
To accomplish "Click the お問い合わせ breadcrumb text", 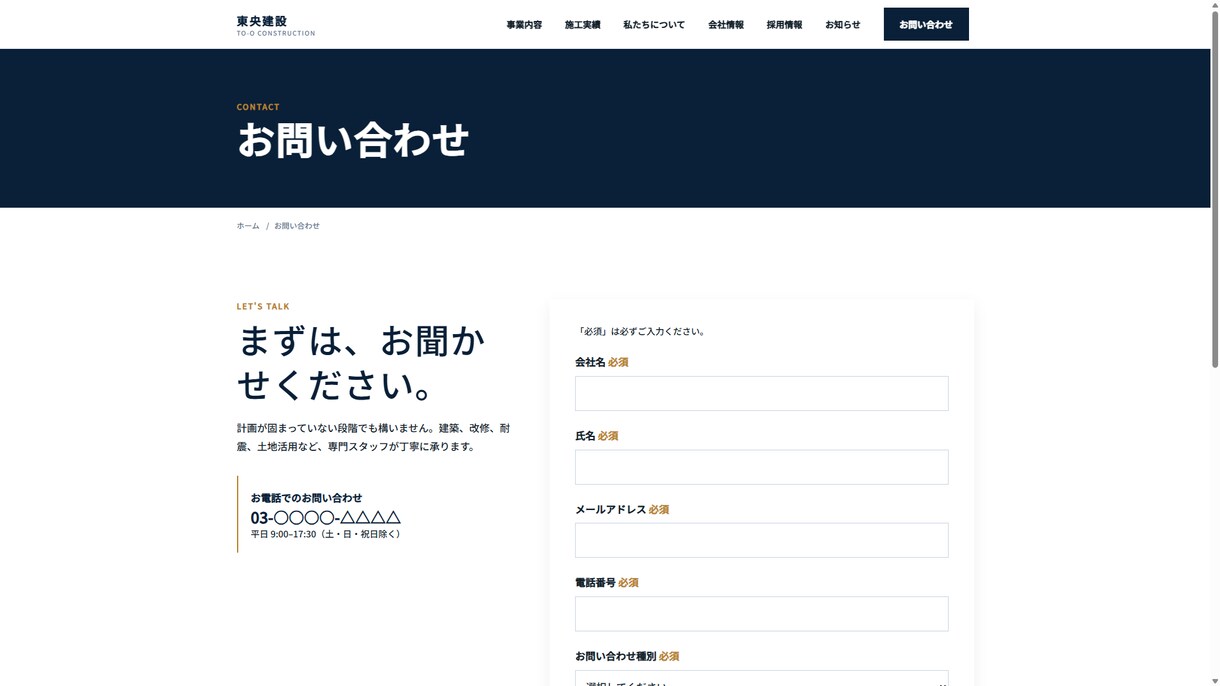I will point(297,226).
